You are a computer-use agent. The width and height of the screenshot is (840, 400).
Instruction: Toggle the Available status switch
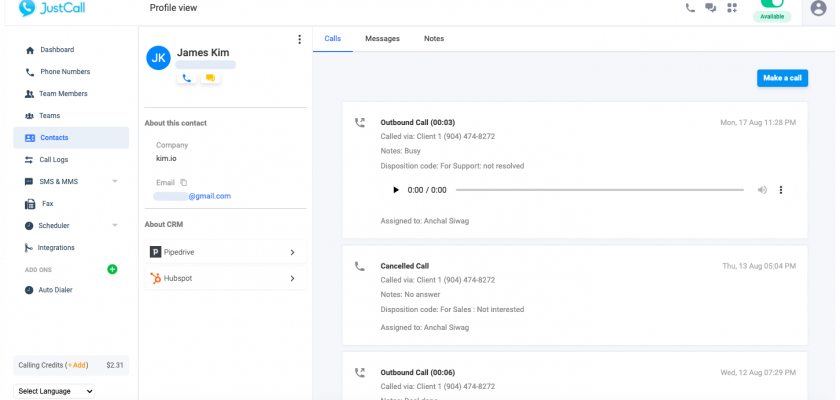(x=772, y=3)
